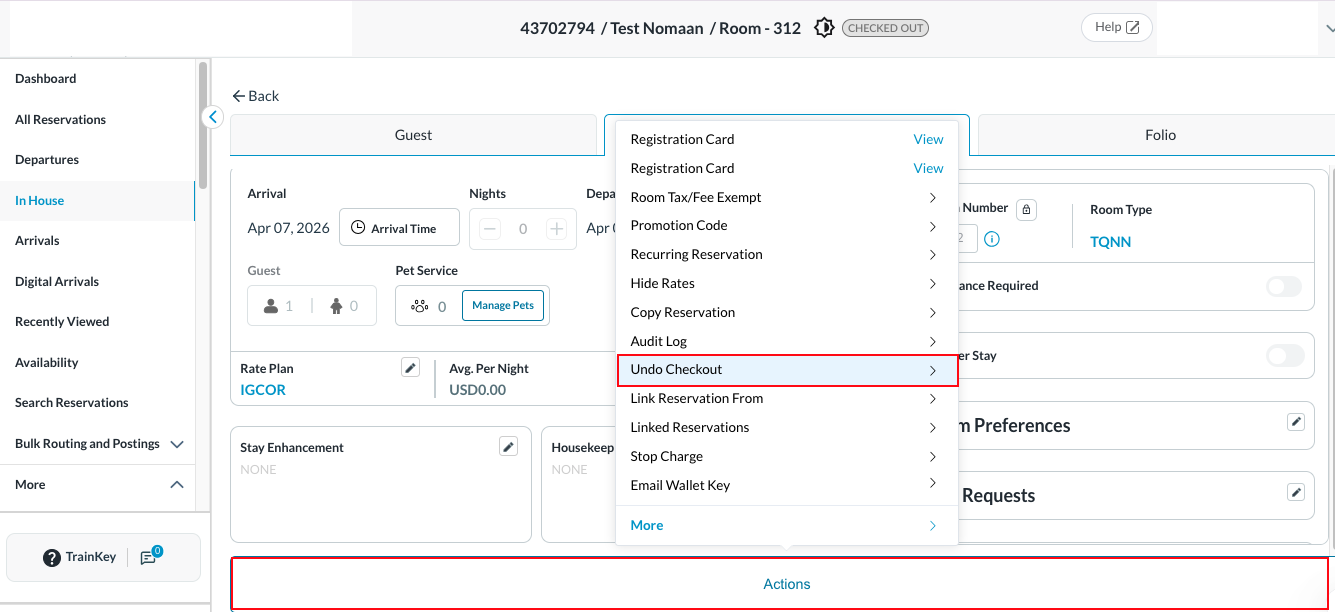Click the Arrival Time field
Screen dimensions: 1335x612
399,229
